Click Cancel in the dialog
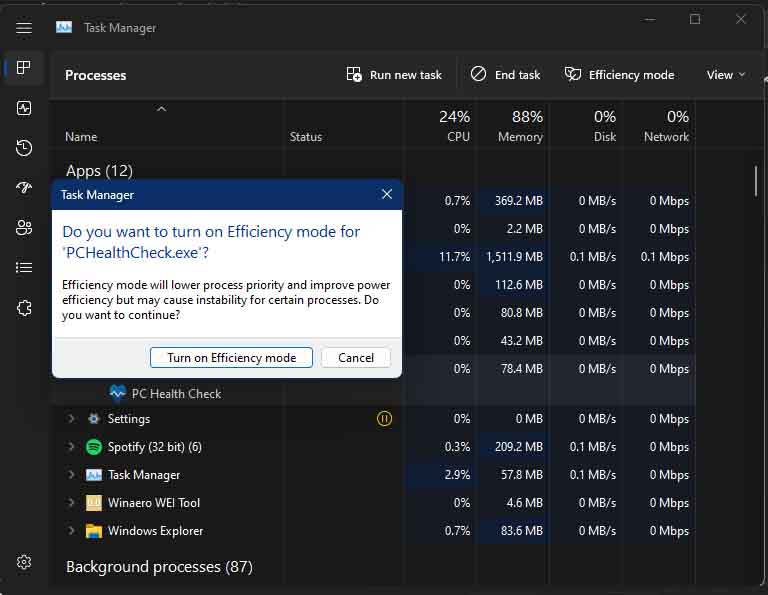 (x=356, y=357)
